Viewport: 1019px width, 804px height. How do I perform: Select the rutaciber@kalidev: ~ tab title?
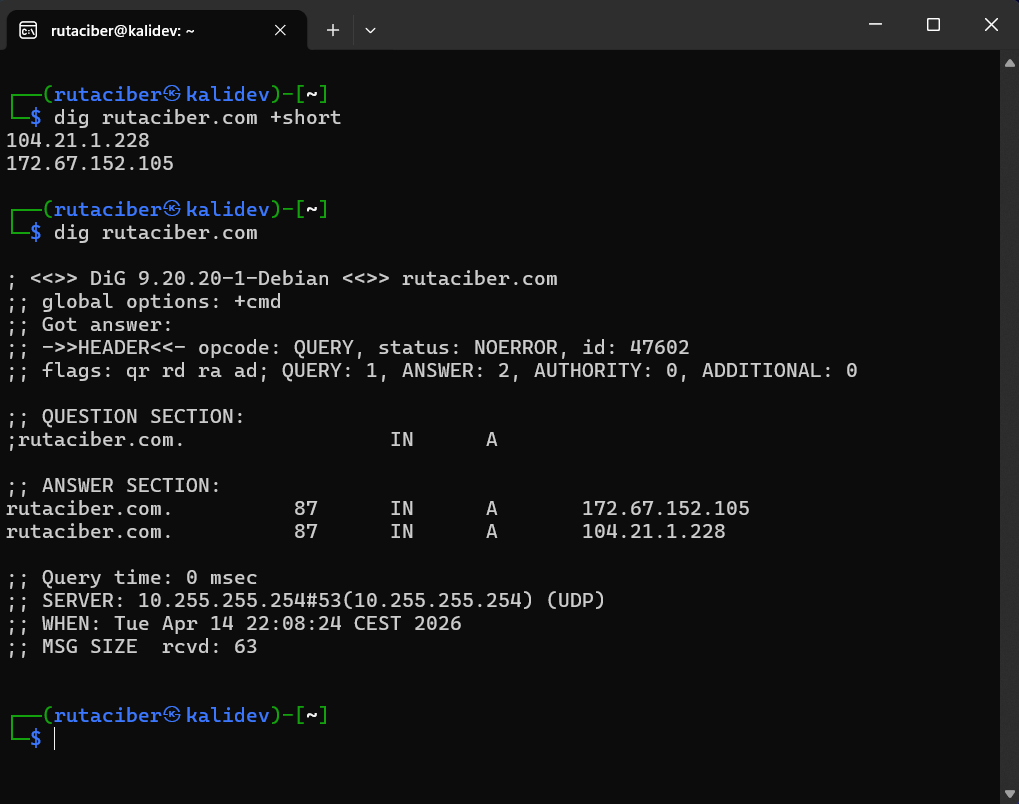coord(122,30)
